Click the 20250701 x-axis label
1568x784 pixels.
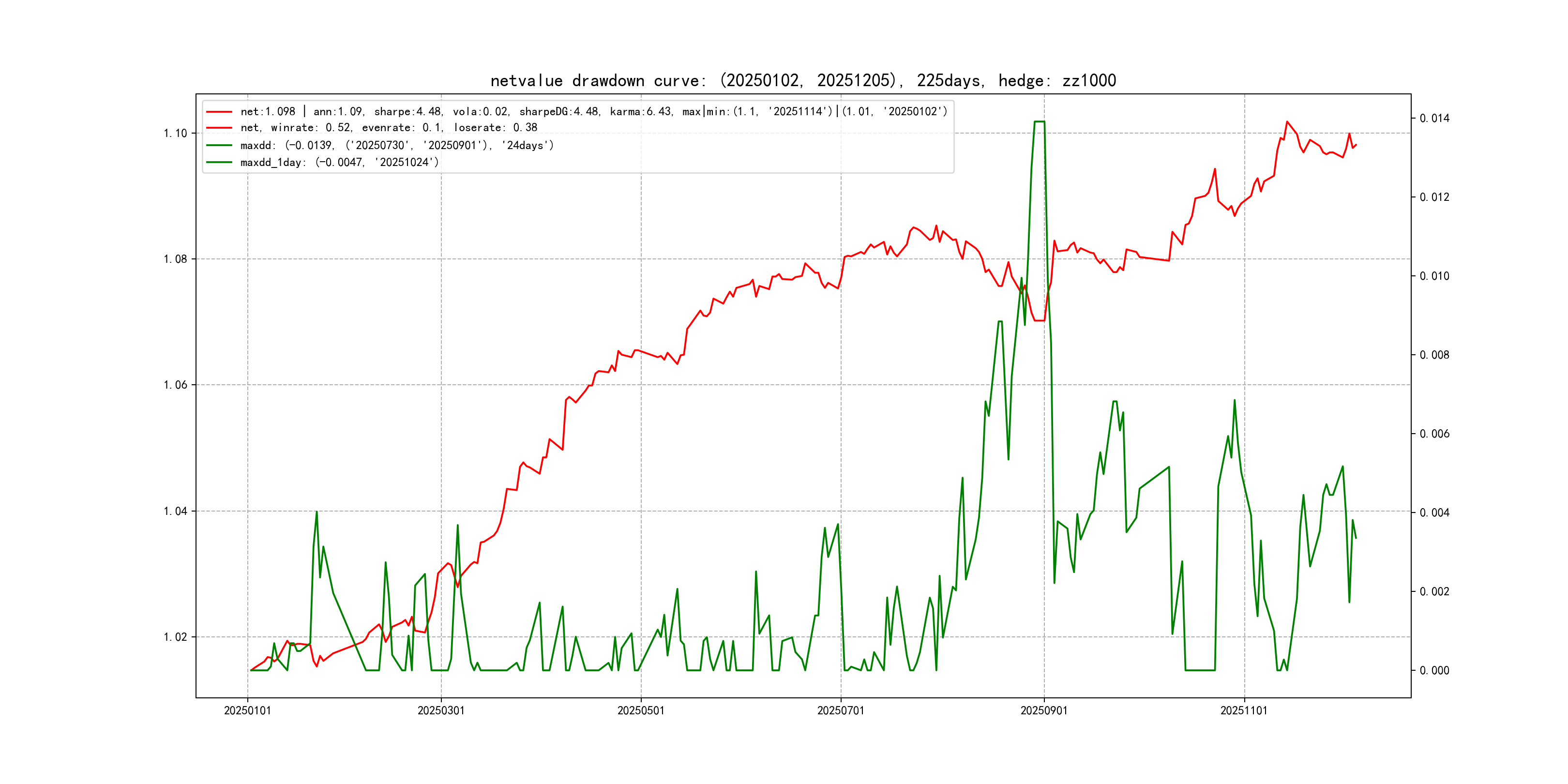tap(840, 711)
